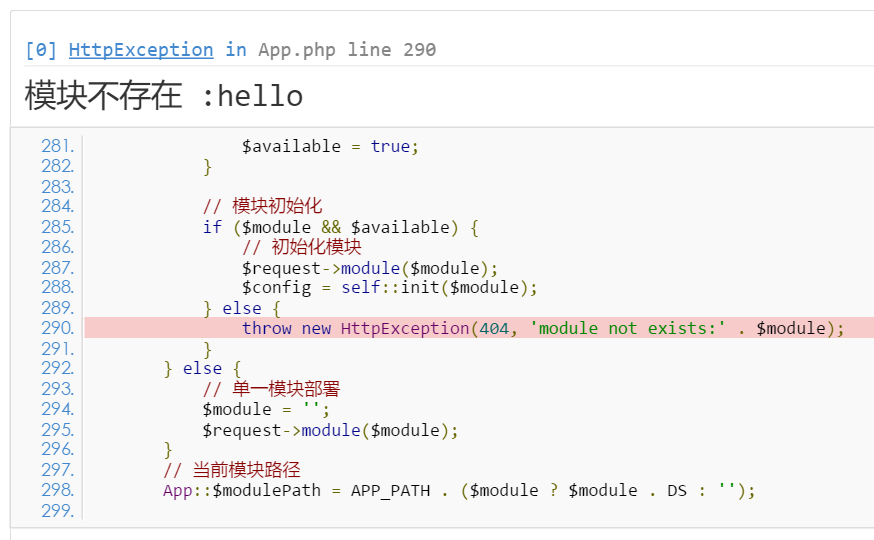Click the 'module not exists:' string literal
Image resolution: width=874 pixels, height=540 pixels.
pos(628,328)
